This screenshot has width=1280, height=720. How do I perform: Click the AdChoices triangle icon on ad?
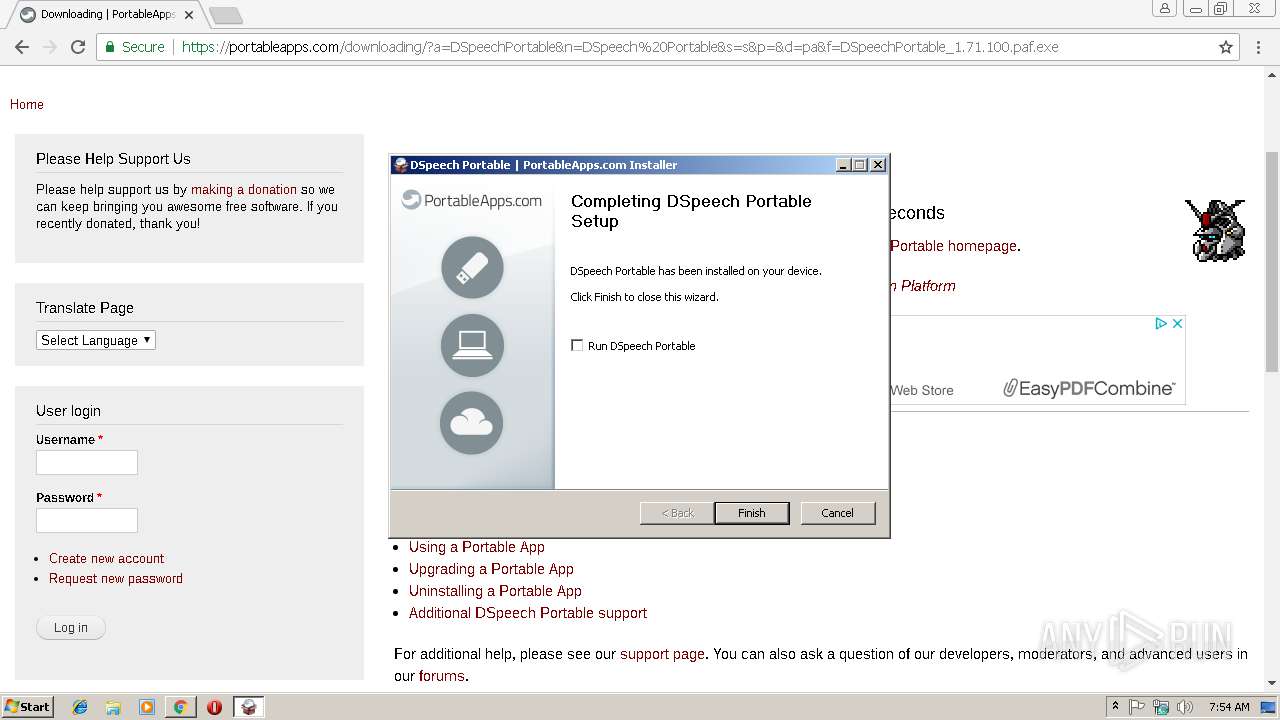(x=1161, y=323)
